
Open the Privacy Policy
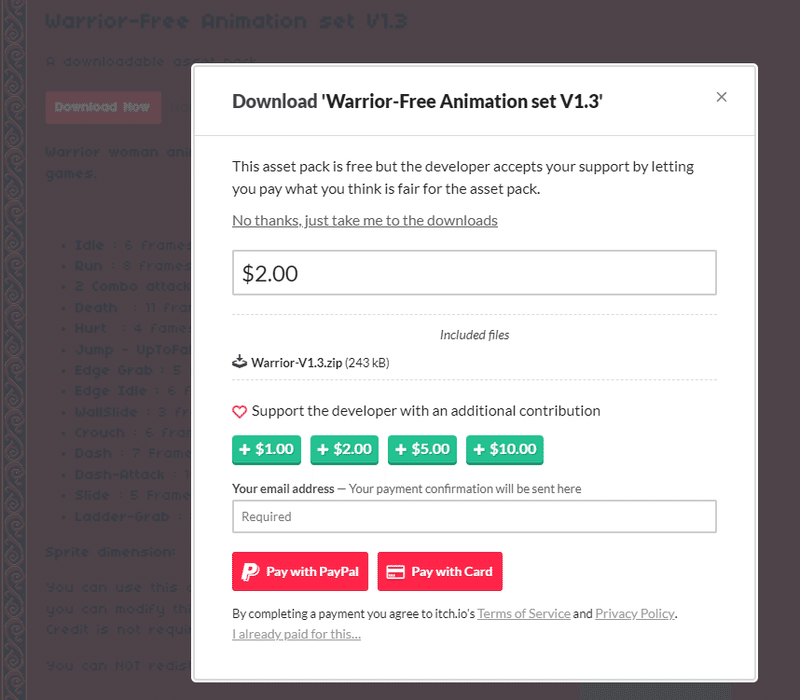(635, 613)
